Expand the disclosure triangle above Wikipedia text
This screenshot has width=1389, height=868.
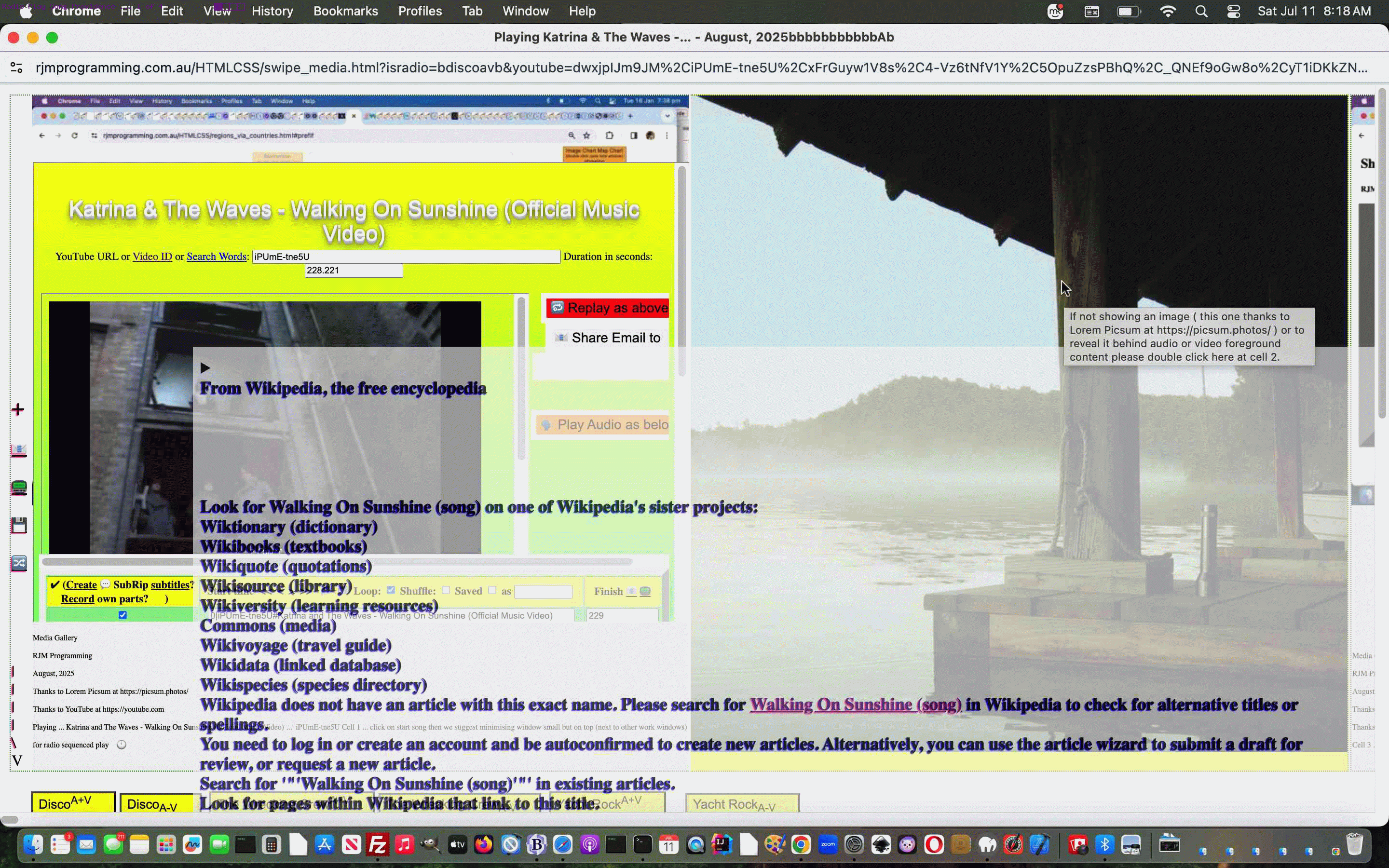[205, 368]
